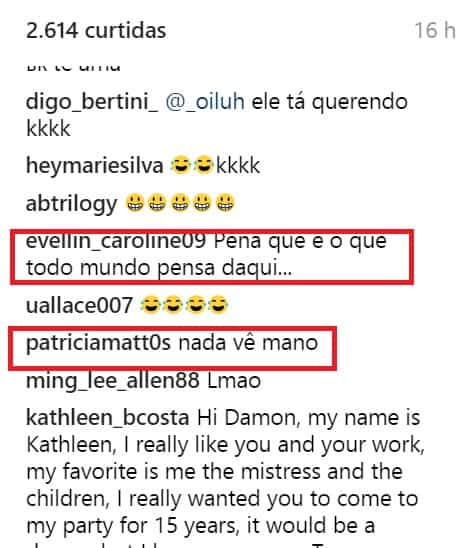Screen dimensions: 466x548
Task: Open uallace007 username link
Action: pos(79,305)
